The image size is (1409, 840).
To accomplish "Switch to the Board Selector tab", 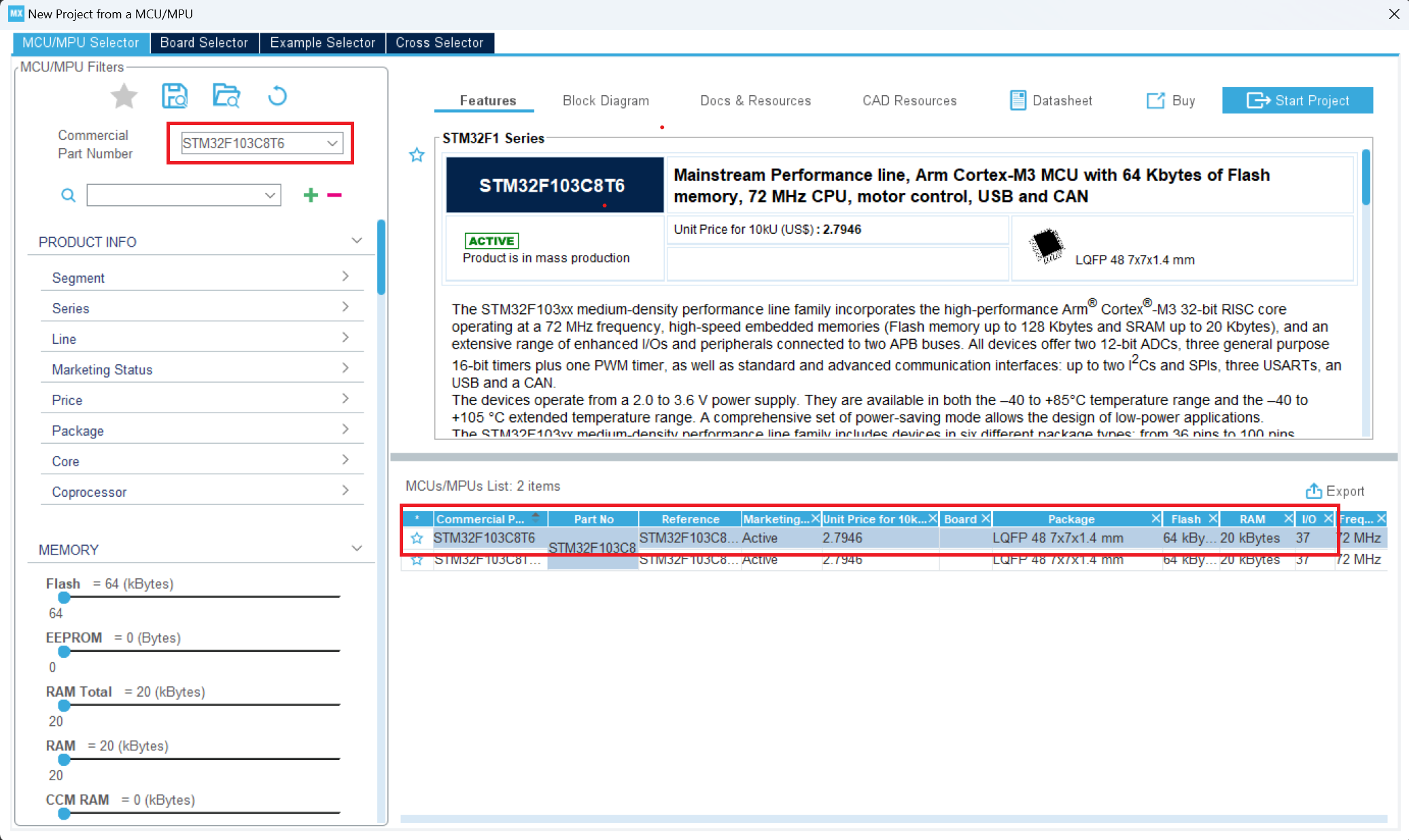I will (x=204, y=43).
